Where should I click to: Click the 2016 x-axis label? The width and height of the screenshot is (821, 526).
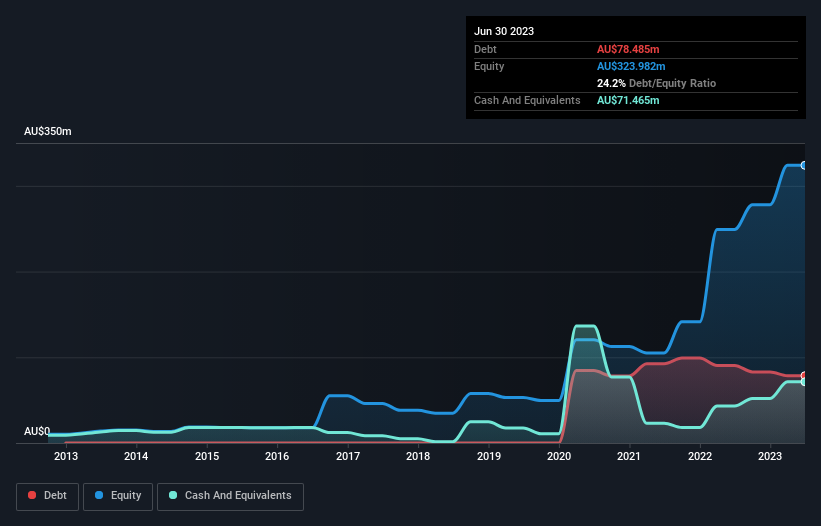point(277,456)
